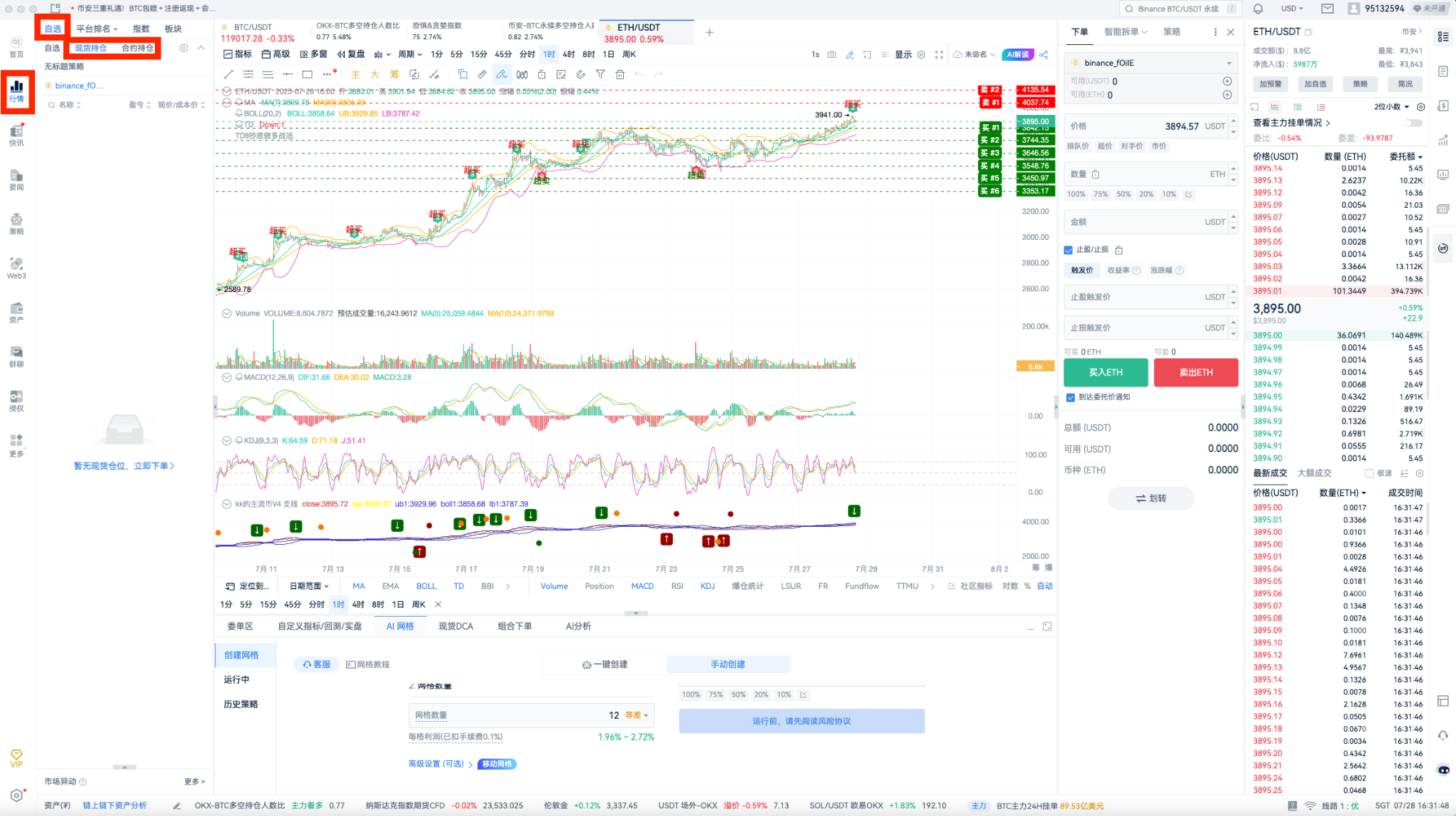
Task: Click the share icon next to AI解读
Action: click(1044, 54)
